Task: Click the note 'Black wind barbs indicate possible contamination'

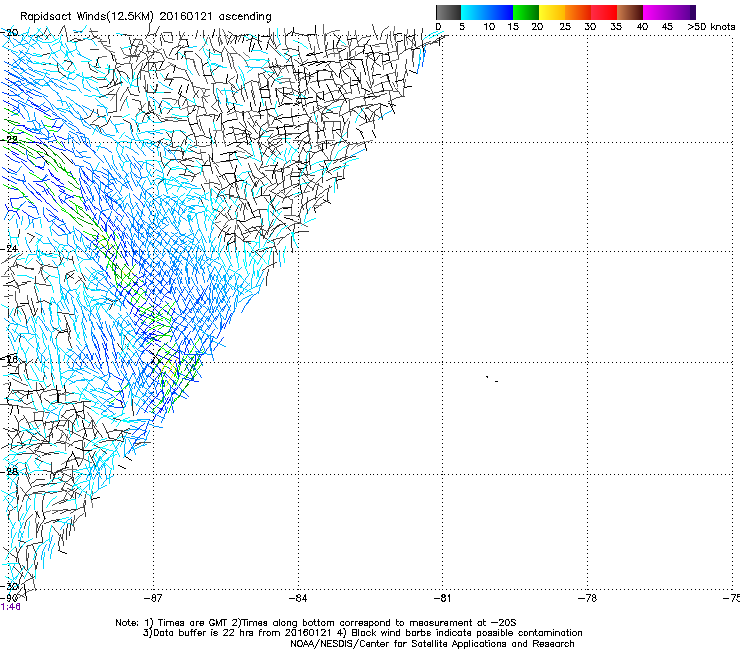Action: tap(467, 633)
